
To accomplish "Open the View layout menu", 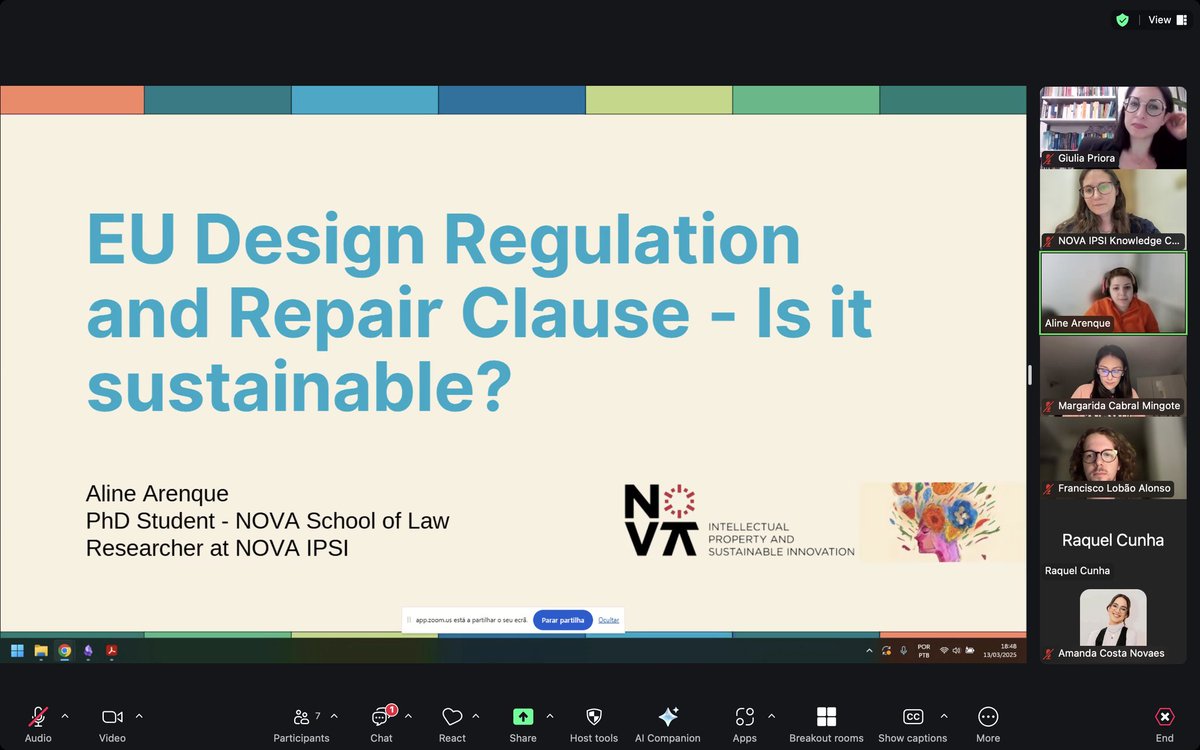I will click(x=1167, y=20).
